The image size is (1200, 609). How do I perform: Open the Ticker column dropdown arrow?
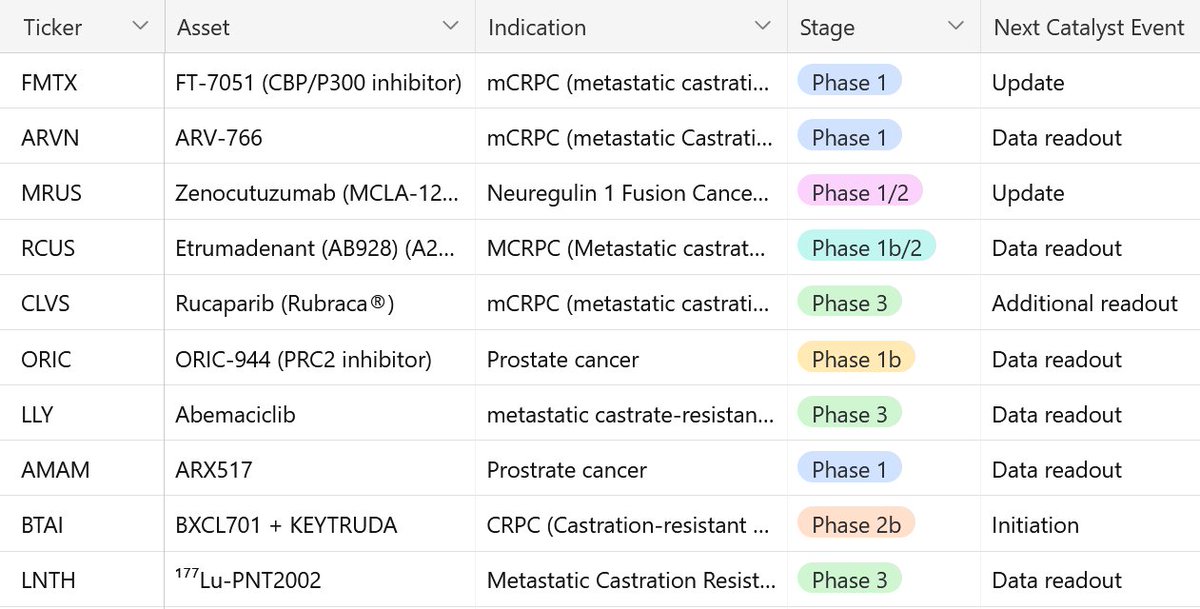click(x=140, y=26)
